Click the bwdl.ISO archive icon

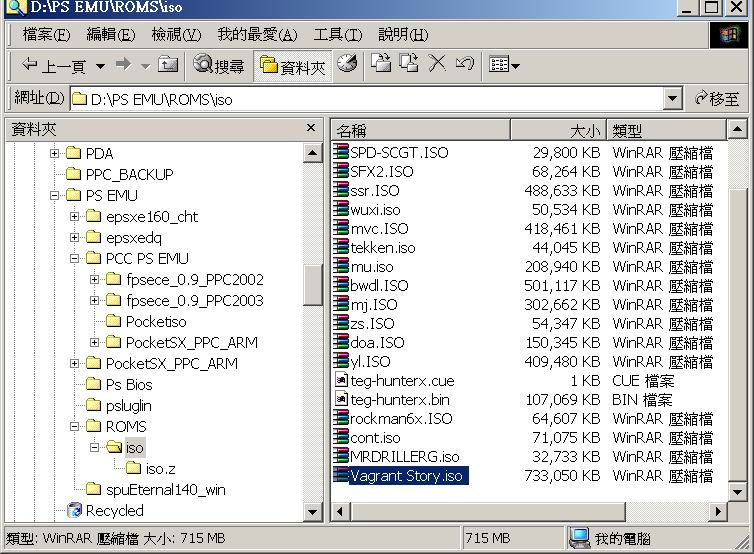tap(341, 285)
